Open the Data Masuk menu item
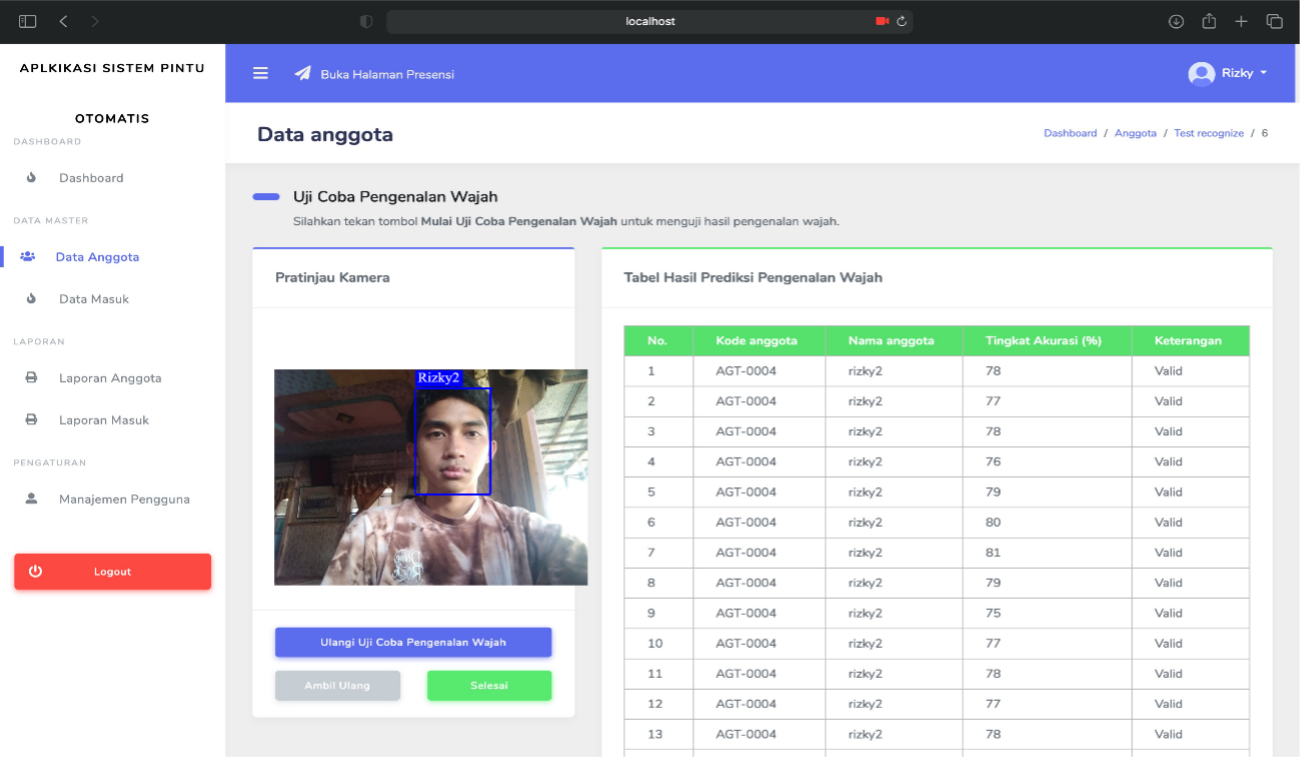This screenshot has height=760, width=1304. point(94,299)
